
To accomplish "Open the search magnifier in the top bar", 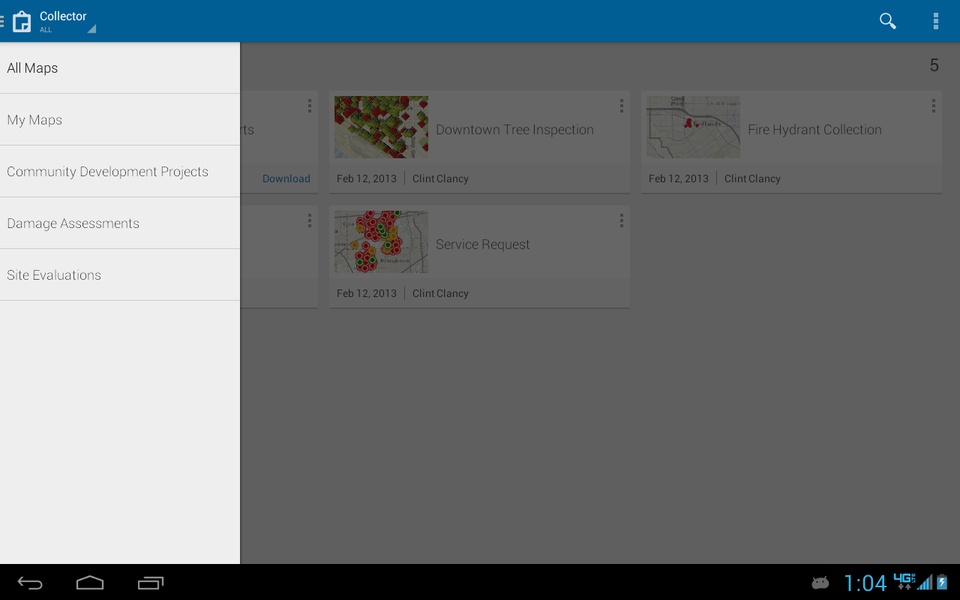I will coord(888,21).
